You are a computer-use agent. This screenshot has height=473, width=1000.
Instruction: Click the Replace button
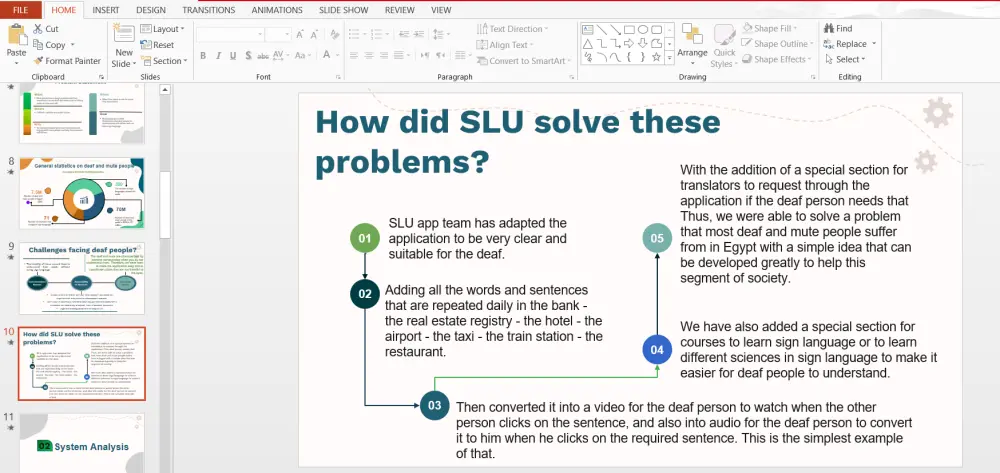point(849,43)
